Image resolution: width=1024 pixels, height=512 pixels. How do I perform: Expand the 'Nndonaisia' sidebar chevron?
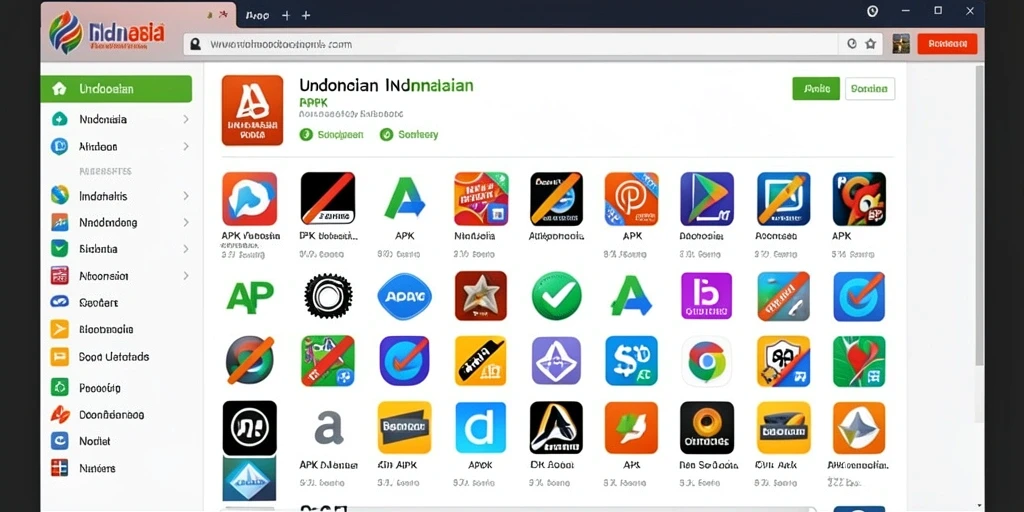pos(186,119)
